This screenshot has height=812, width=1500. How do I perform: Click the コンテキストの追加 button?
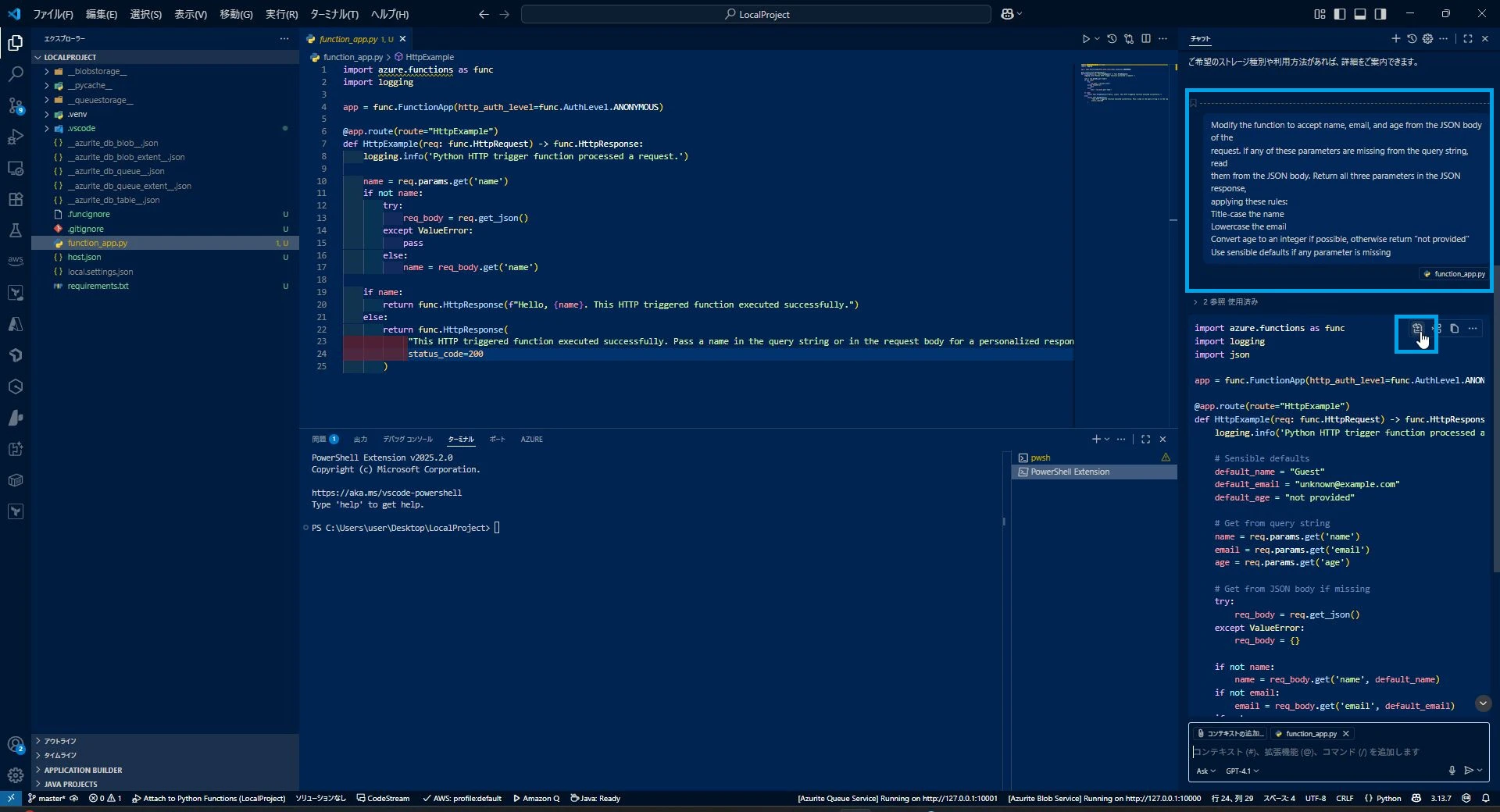pyautogui.click(x=1230, y=733)
